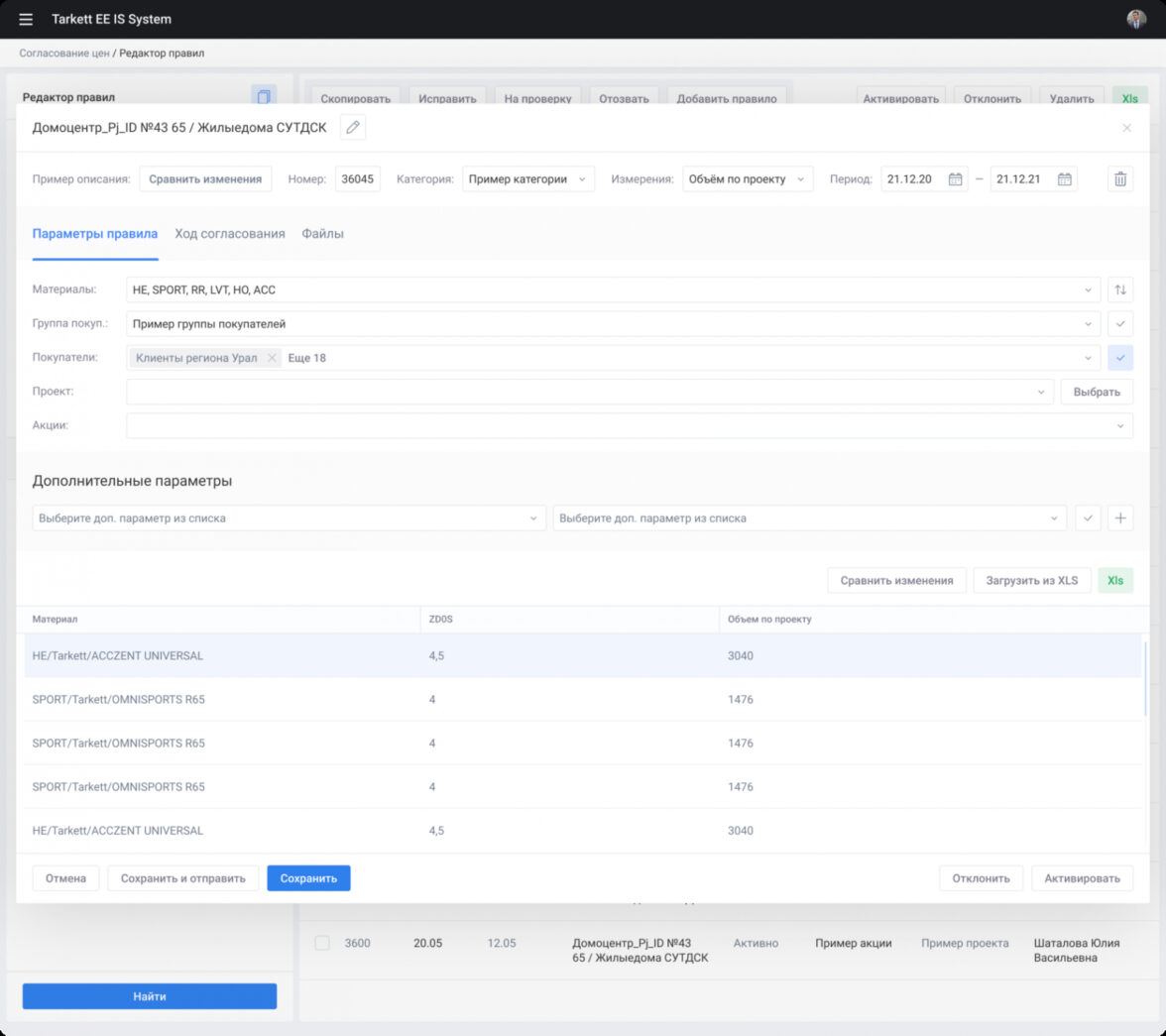
Task: Open calendar for start date 21.12.20
Action: pos(955,179)
